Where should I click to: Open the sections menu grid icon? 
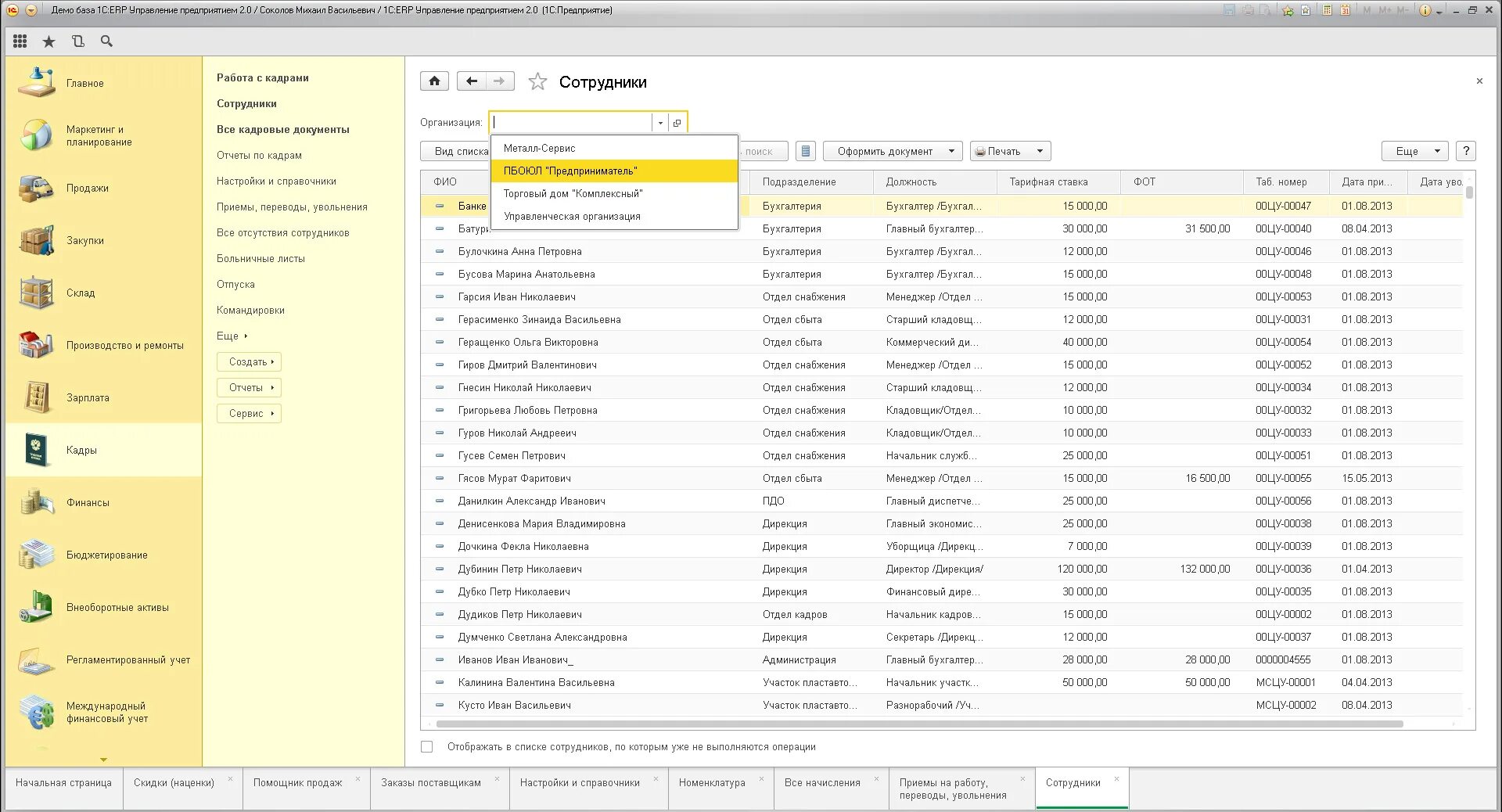coord(20,41)
